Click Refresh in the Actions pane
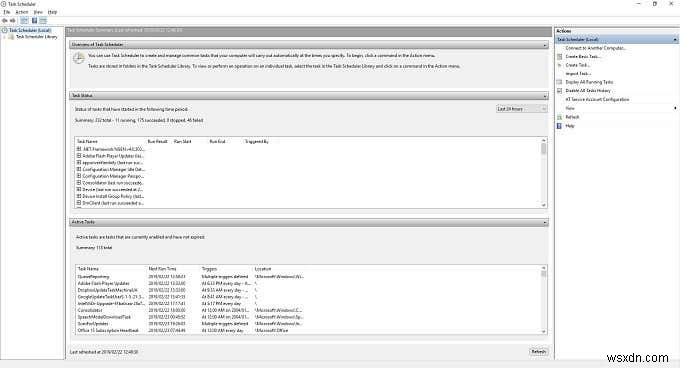This screenshot has width=680, height=368. pos(572,117)
